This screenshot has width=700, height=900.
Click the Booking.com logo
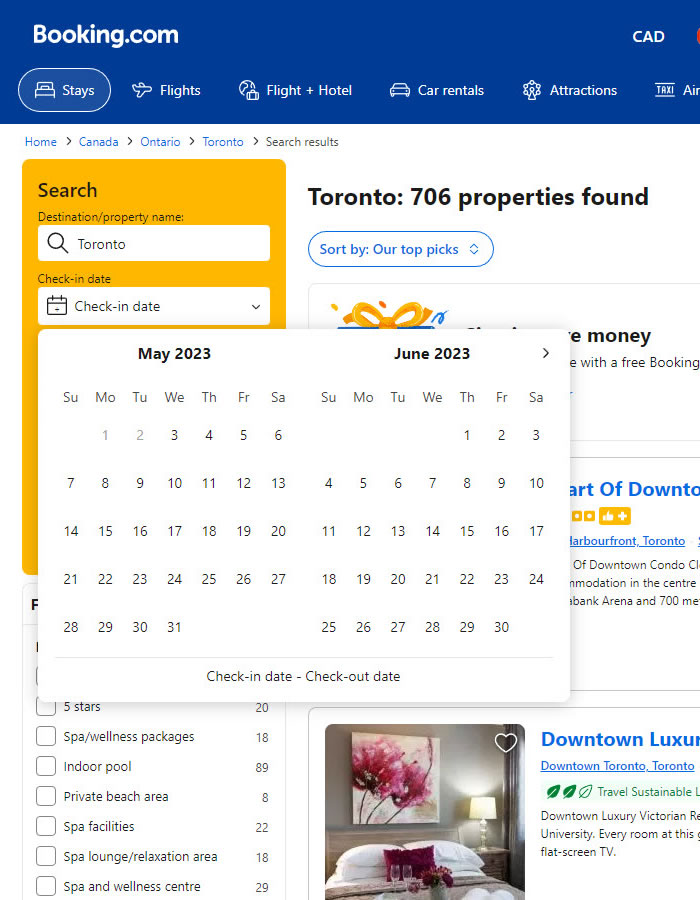pos(106,36)
